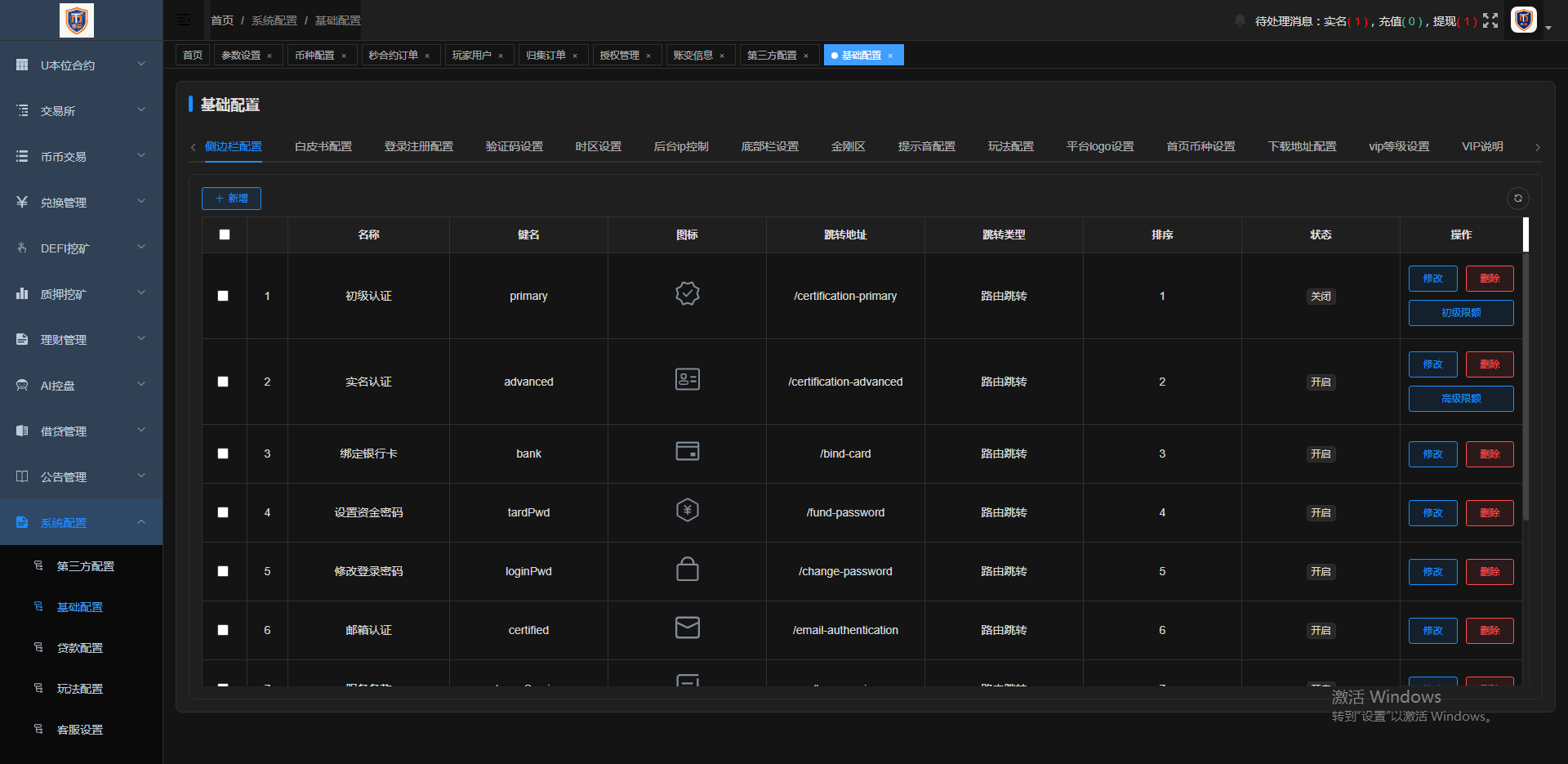The width and height of the screenshot is (1568, 764).
Task: Click the fullscreen toggle icon
Action: coord(1490,20)
